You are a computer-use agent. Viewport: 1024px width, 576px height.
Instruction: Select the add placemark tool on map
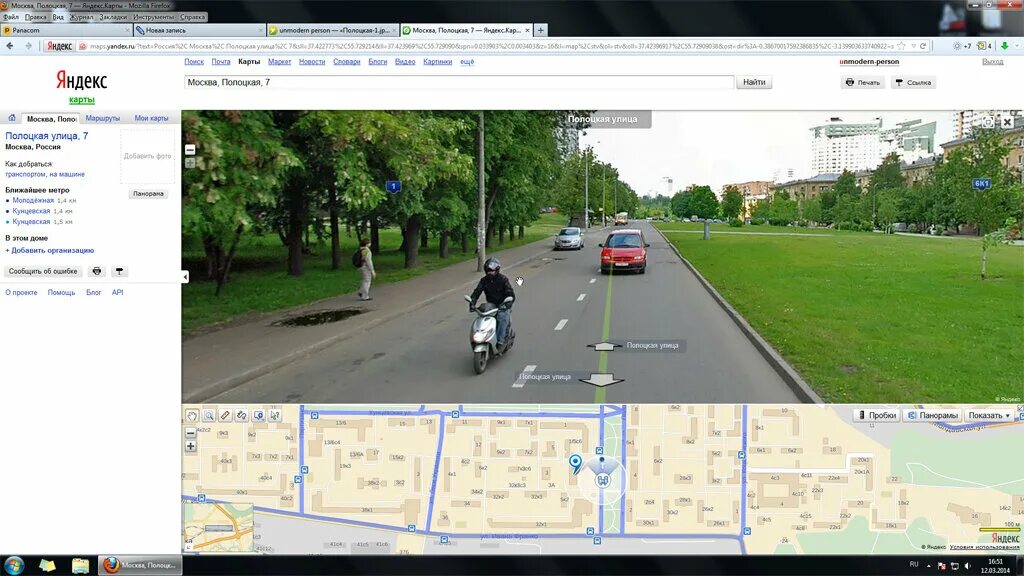(x=259, y=415)
